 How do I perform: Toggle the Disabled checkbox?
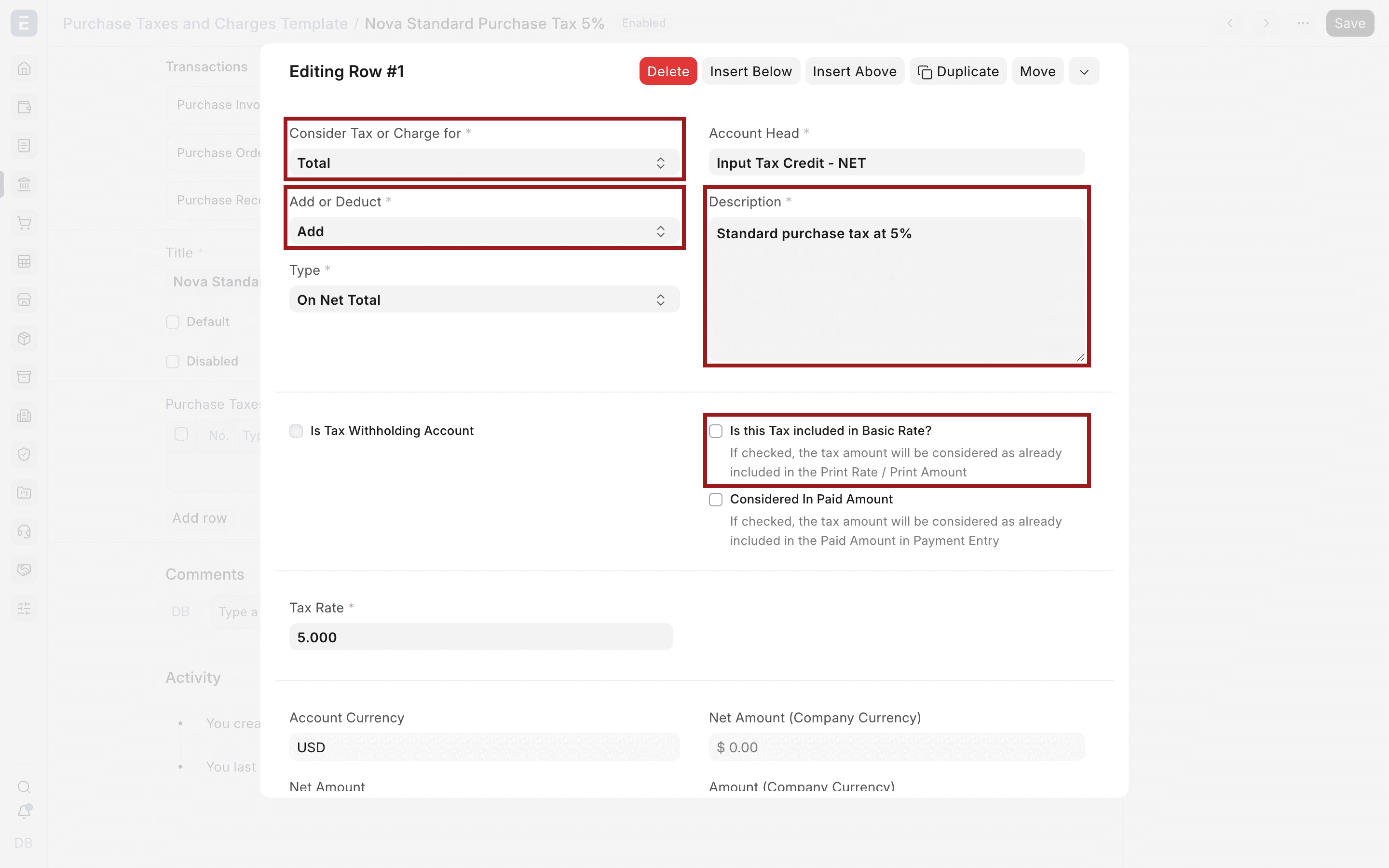(173, 362)
